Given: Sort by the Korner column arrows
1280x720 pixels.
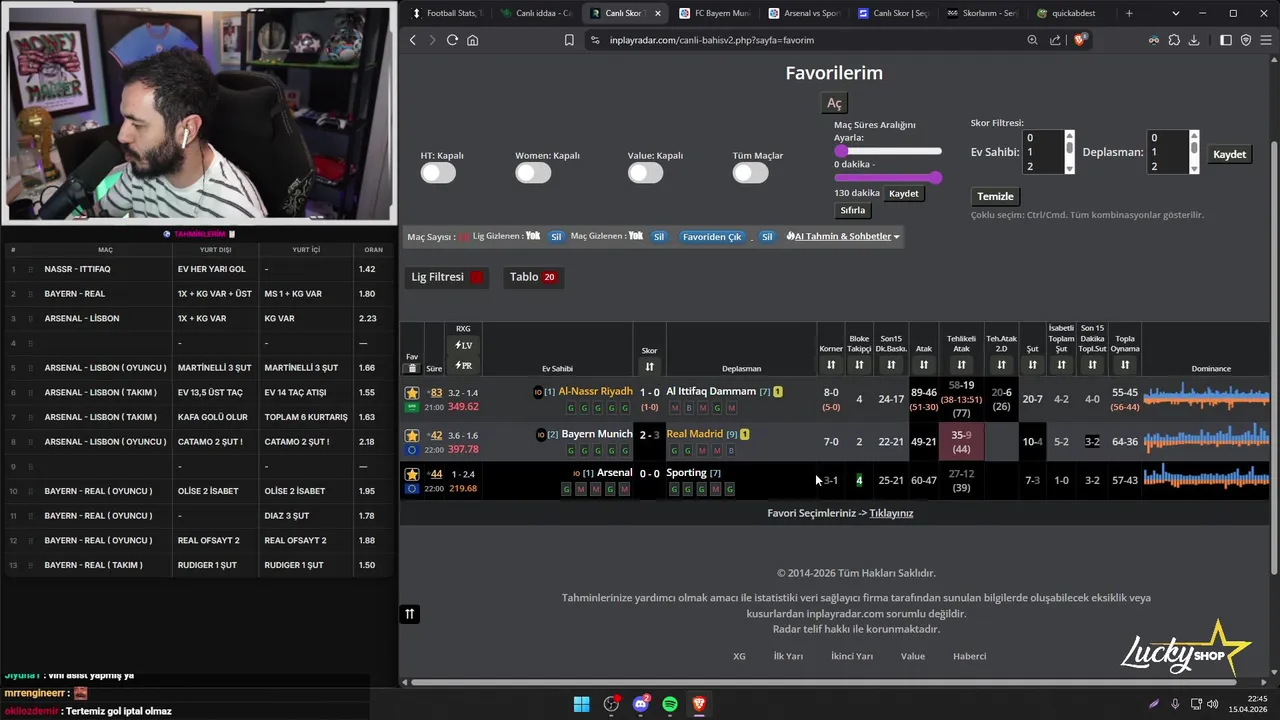Looking at the screenshot, I should coord(831,365).
